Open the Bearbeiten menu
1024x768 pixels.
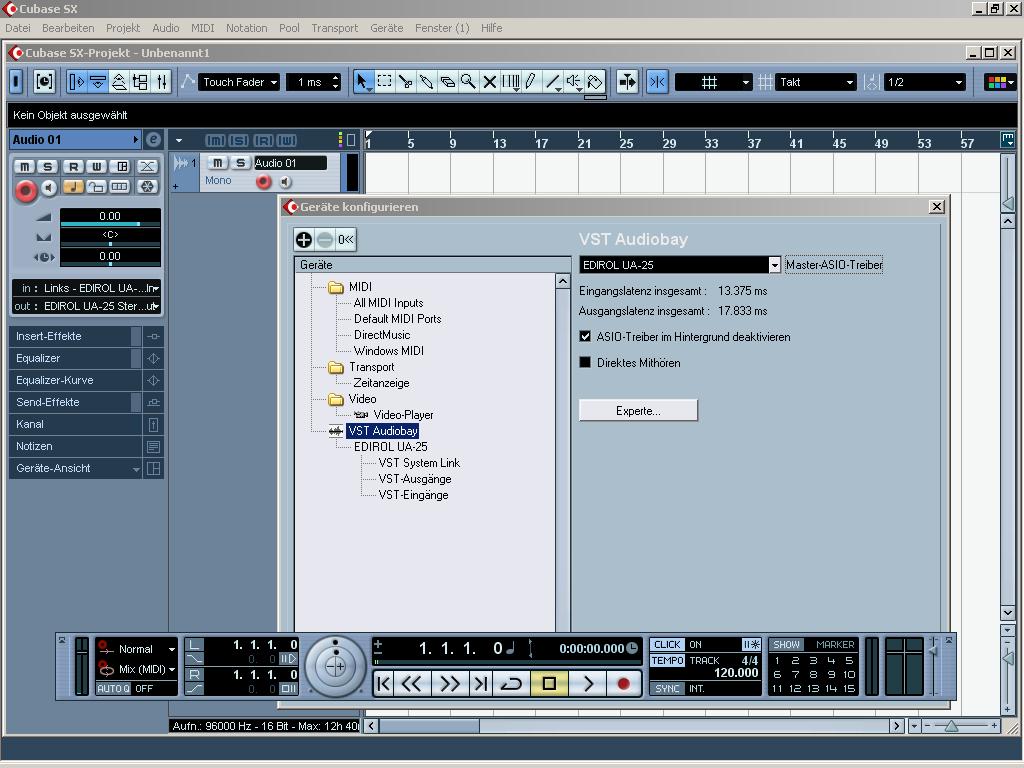pos(68,28)
